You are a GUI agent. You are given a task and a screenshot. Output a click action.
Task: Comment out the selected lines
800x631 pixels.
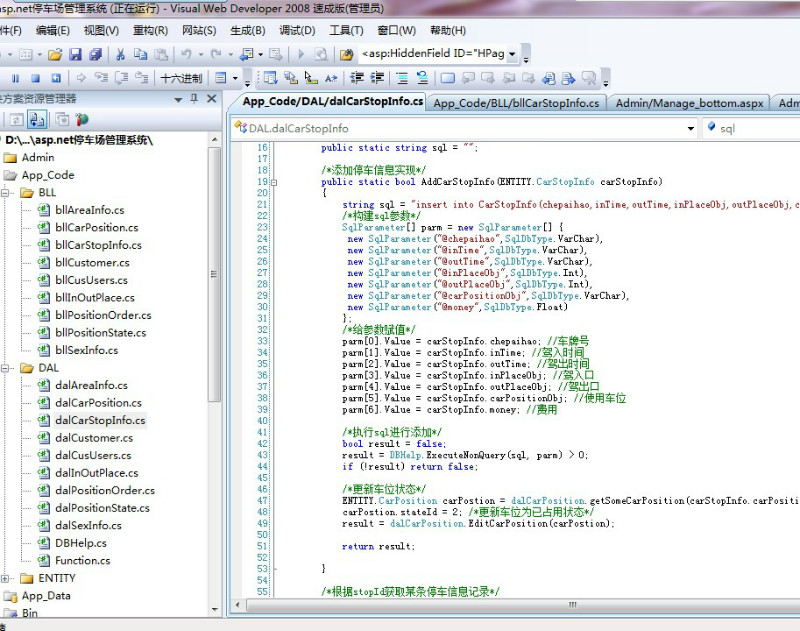point(402,78)
